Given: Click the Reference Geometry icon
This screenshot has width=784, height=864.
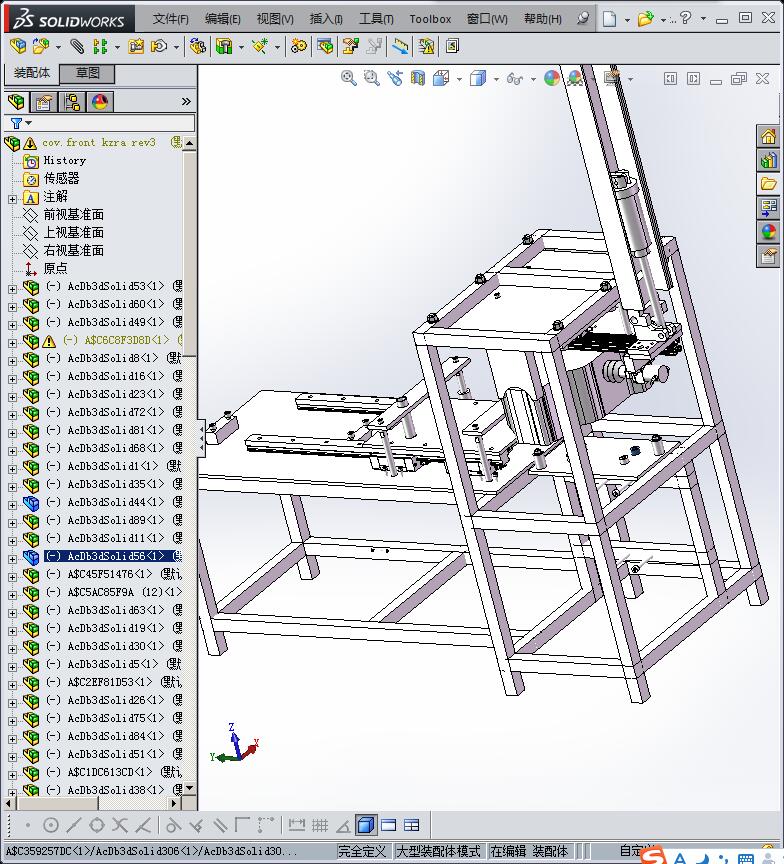Looking at the screenshot, I should [260, 46].
